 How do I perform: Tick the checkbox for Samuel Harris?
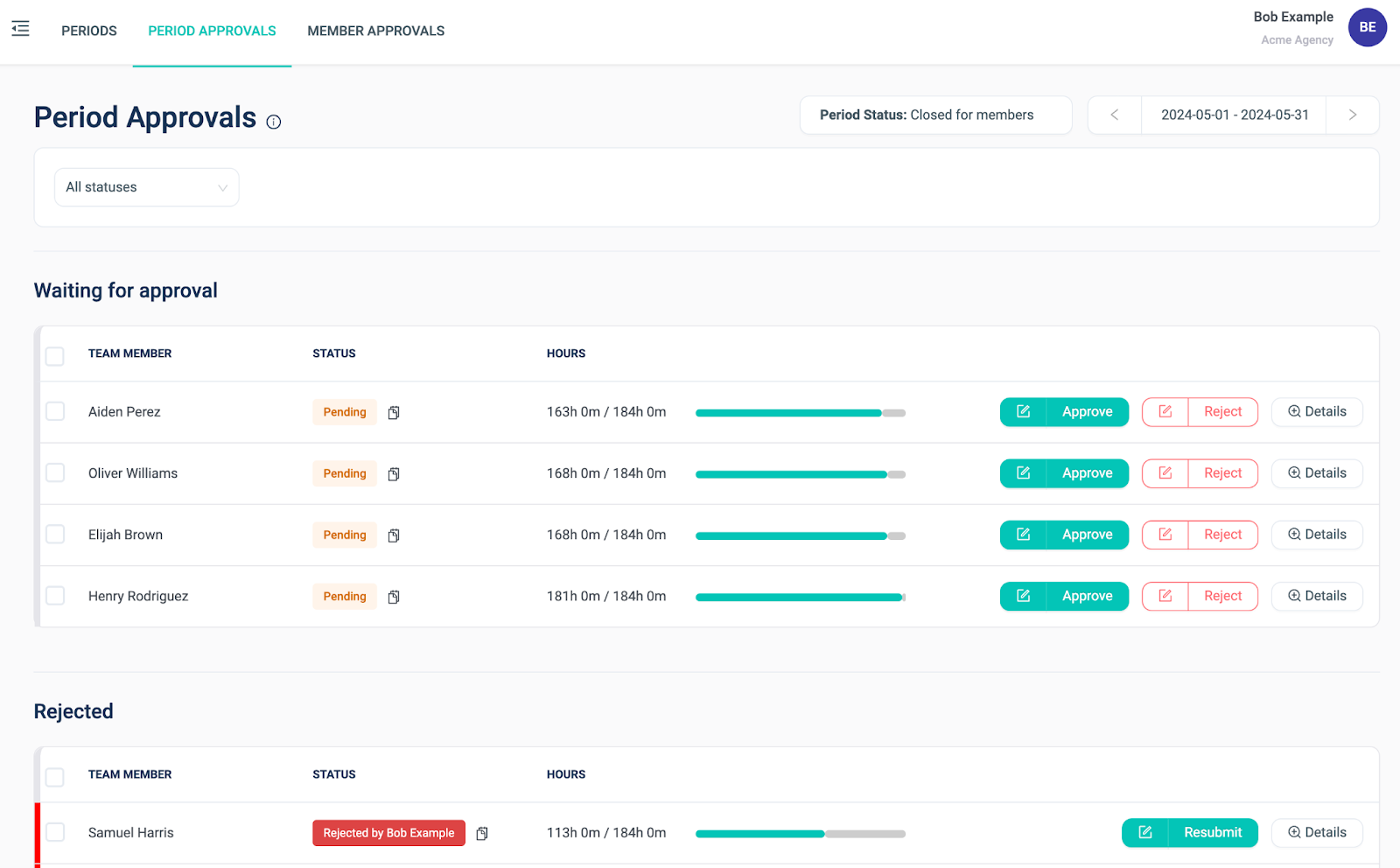(55, 832)
